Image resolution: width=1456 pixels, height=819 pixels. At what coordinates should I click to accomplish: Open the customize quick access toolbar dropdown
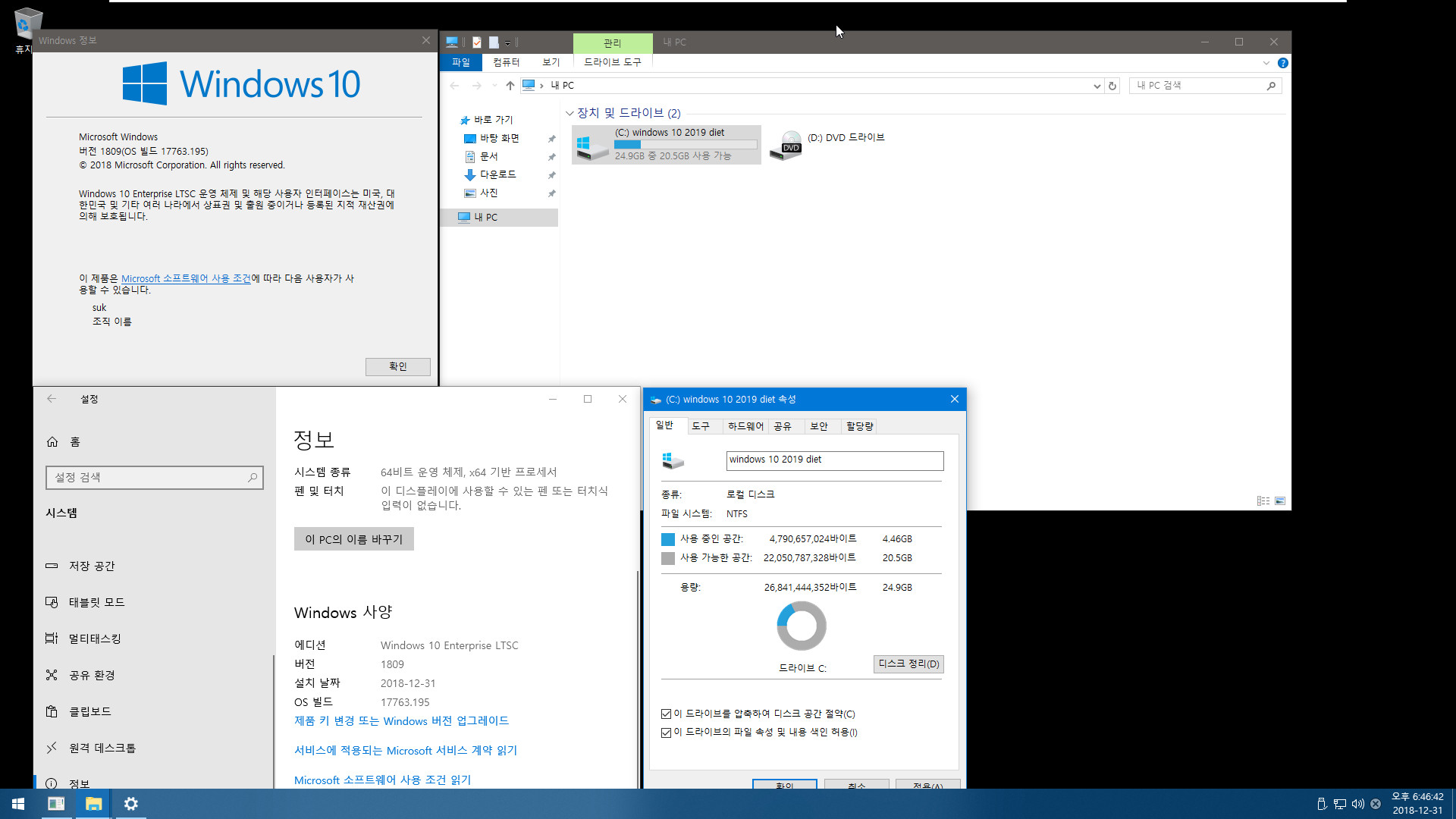tap(507, 42)
